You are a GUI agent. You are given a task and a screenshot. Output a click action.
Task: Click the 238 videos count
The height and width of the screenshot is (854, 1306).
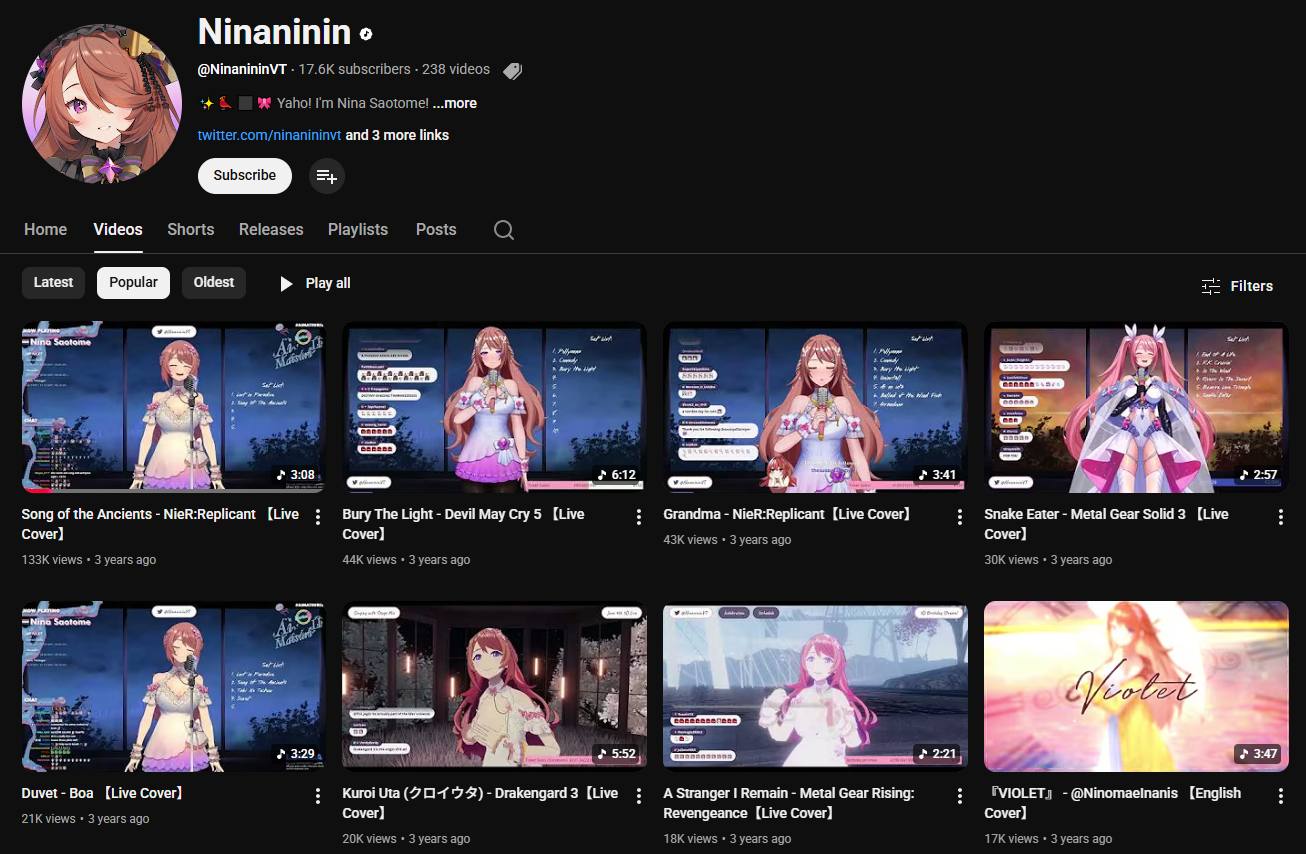pyautogui.click(x=456, y=70)
